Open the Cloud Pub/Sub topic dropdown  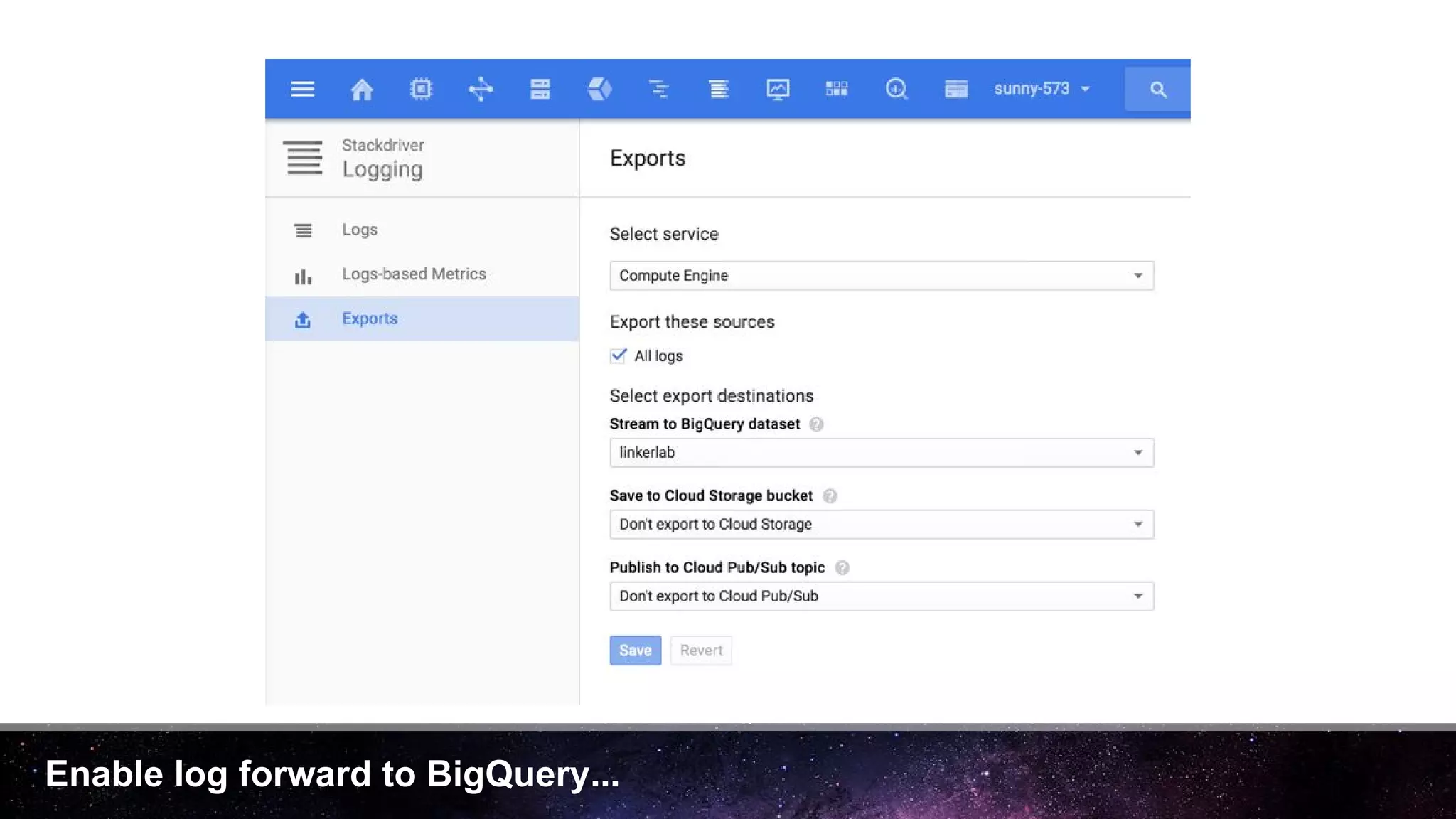[x=881, y=596]
